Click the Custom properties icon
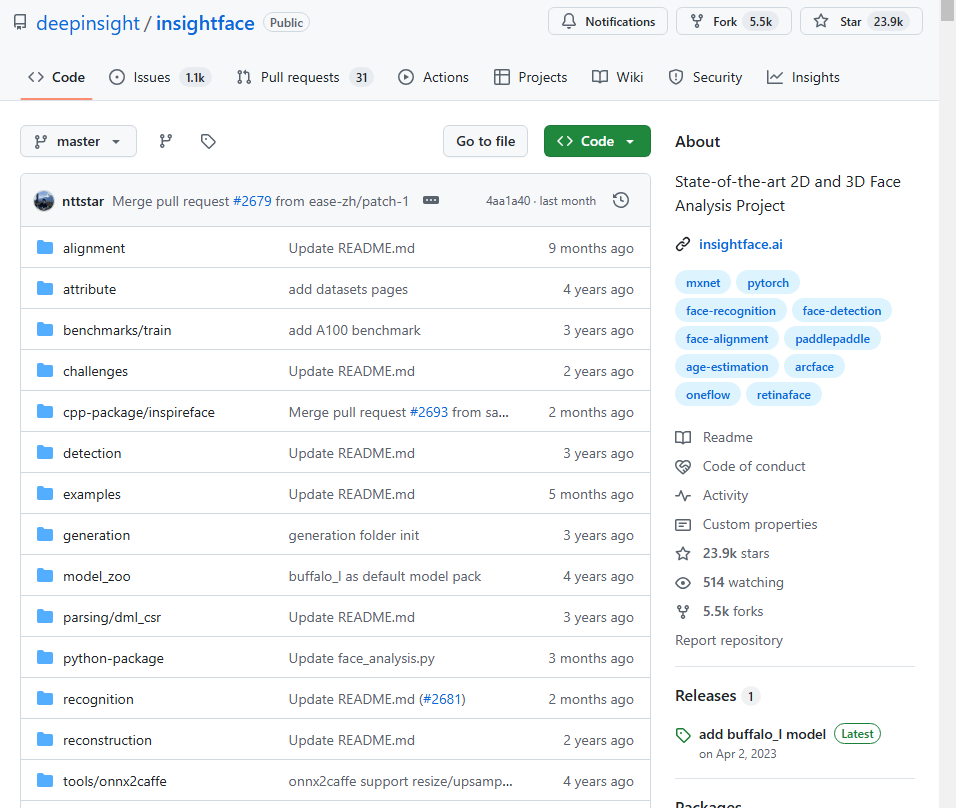The width and height of the screenshot is (956, 808). tap(683, 524)
